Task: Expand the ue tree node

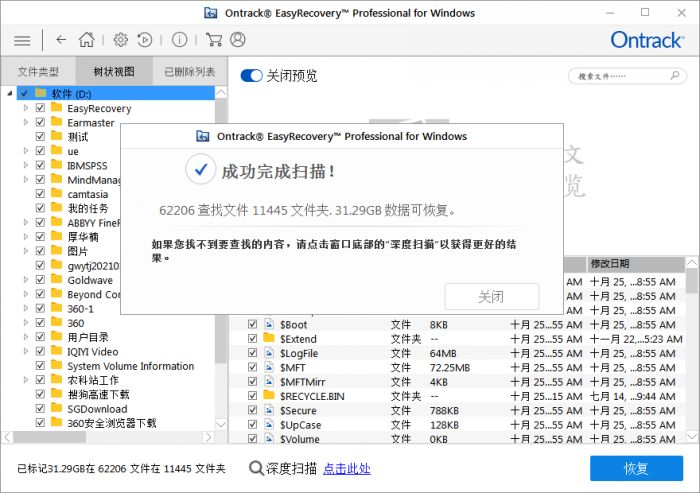Action: pos(26,151)
